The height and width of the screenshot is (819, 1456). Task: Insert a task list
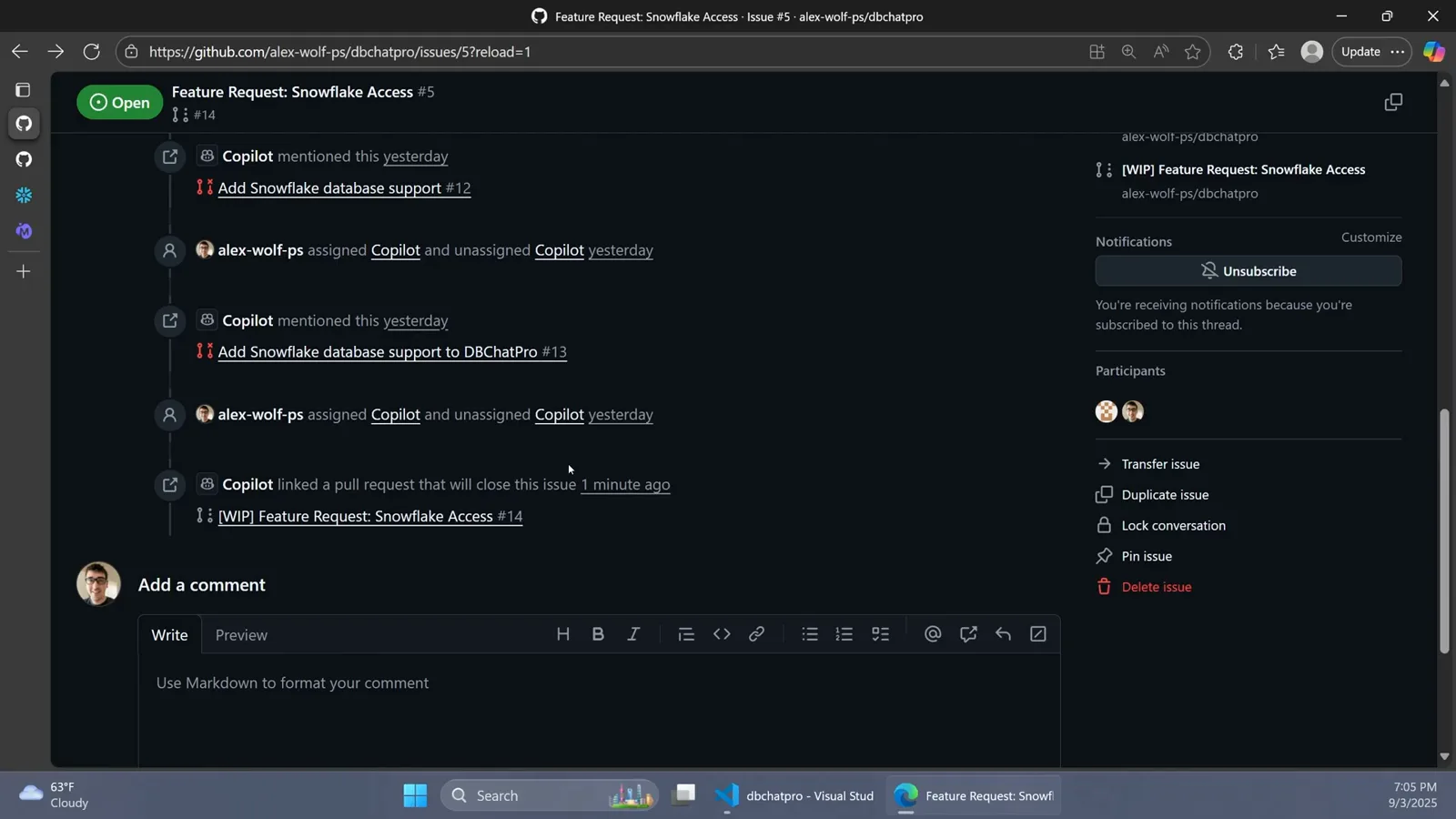[x=880, y=634]
